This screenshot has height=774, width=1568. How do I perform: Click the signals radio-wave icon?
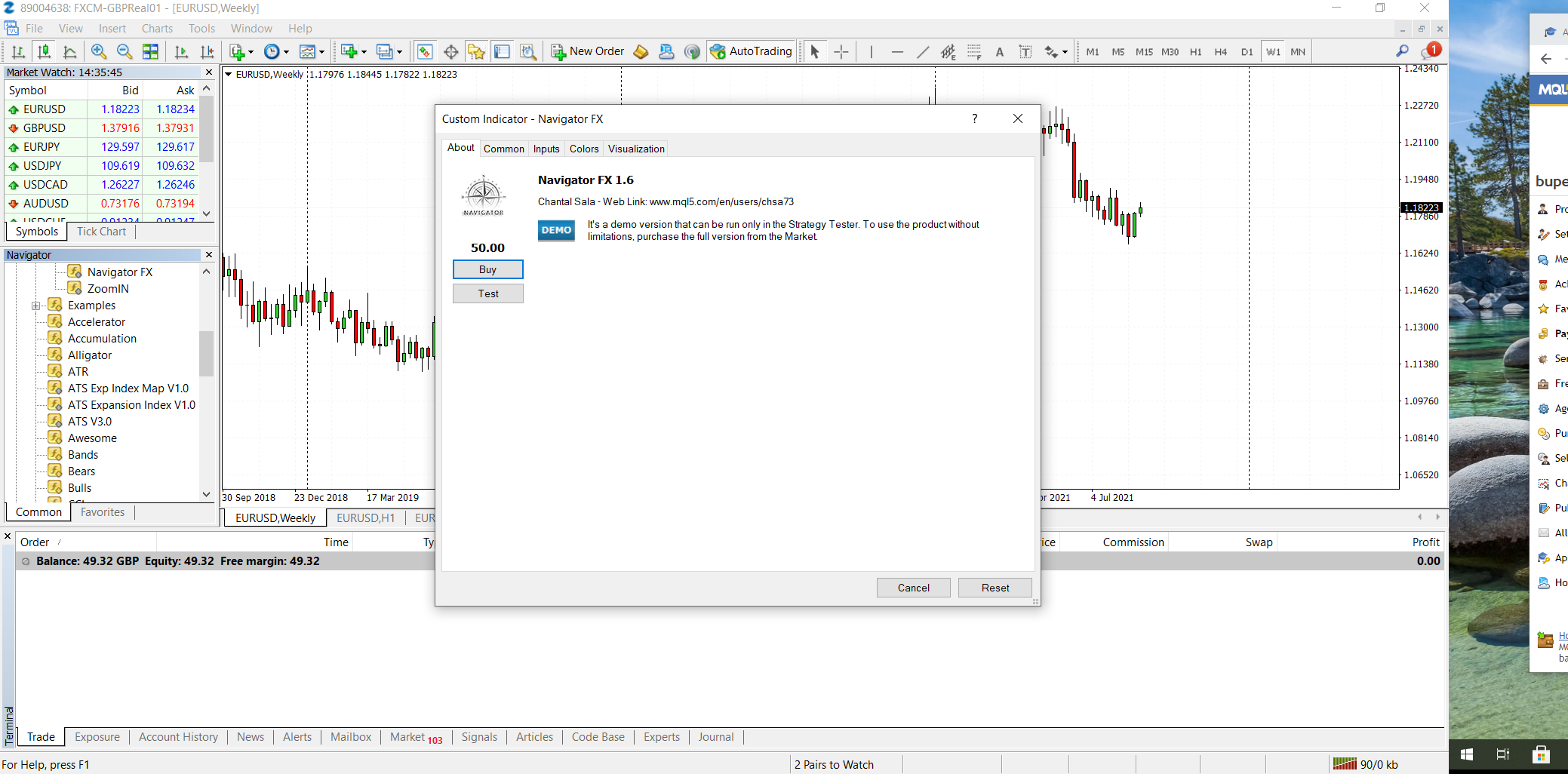coord(692,51)
